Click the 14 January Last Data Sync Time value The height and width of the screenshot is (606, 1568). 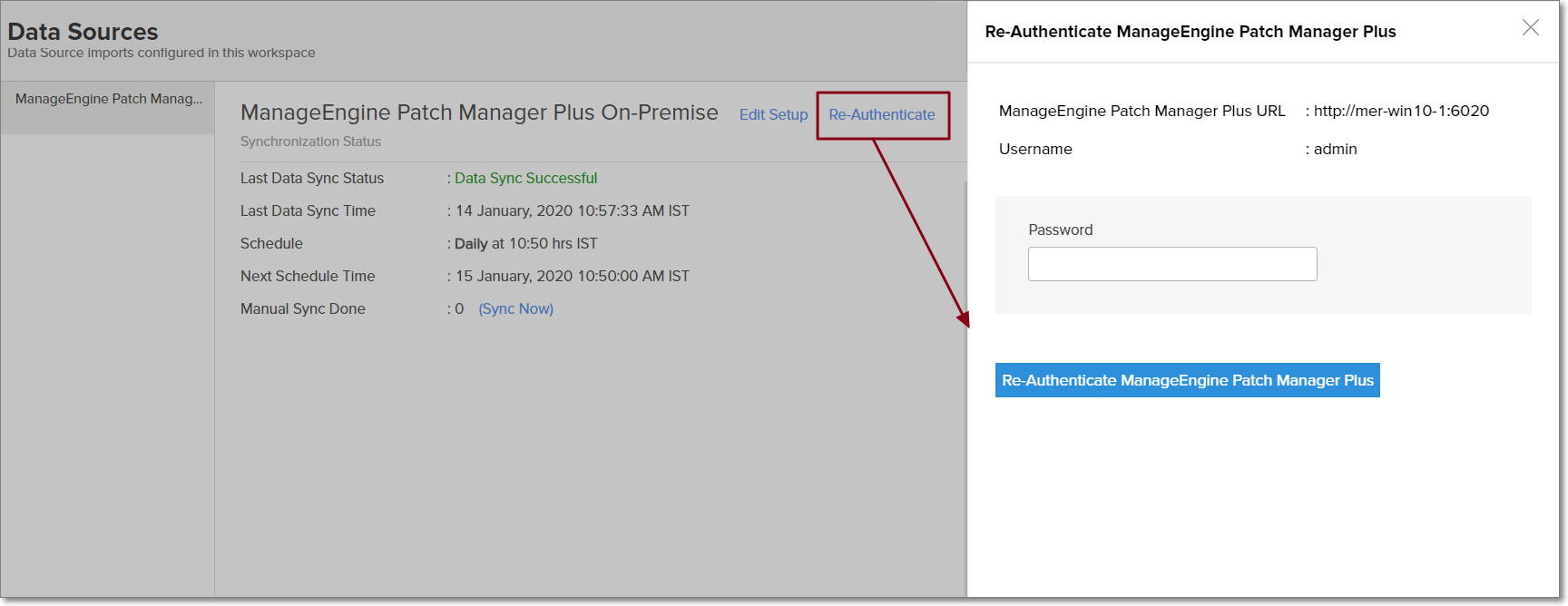tap(572, 210)
